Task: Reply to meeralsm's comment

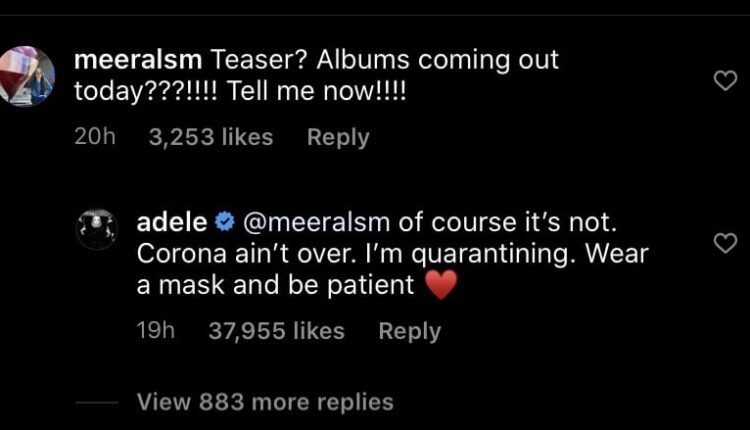Action: [x=337, y=137]
